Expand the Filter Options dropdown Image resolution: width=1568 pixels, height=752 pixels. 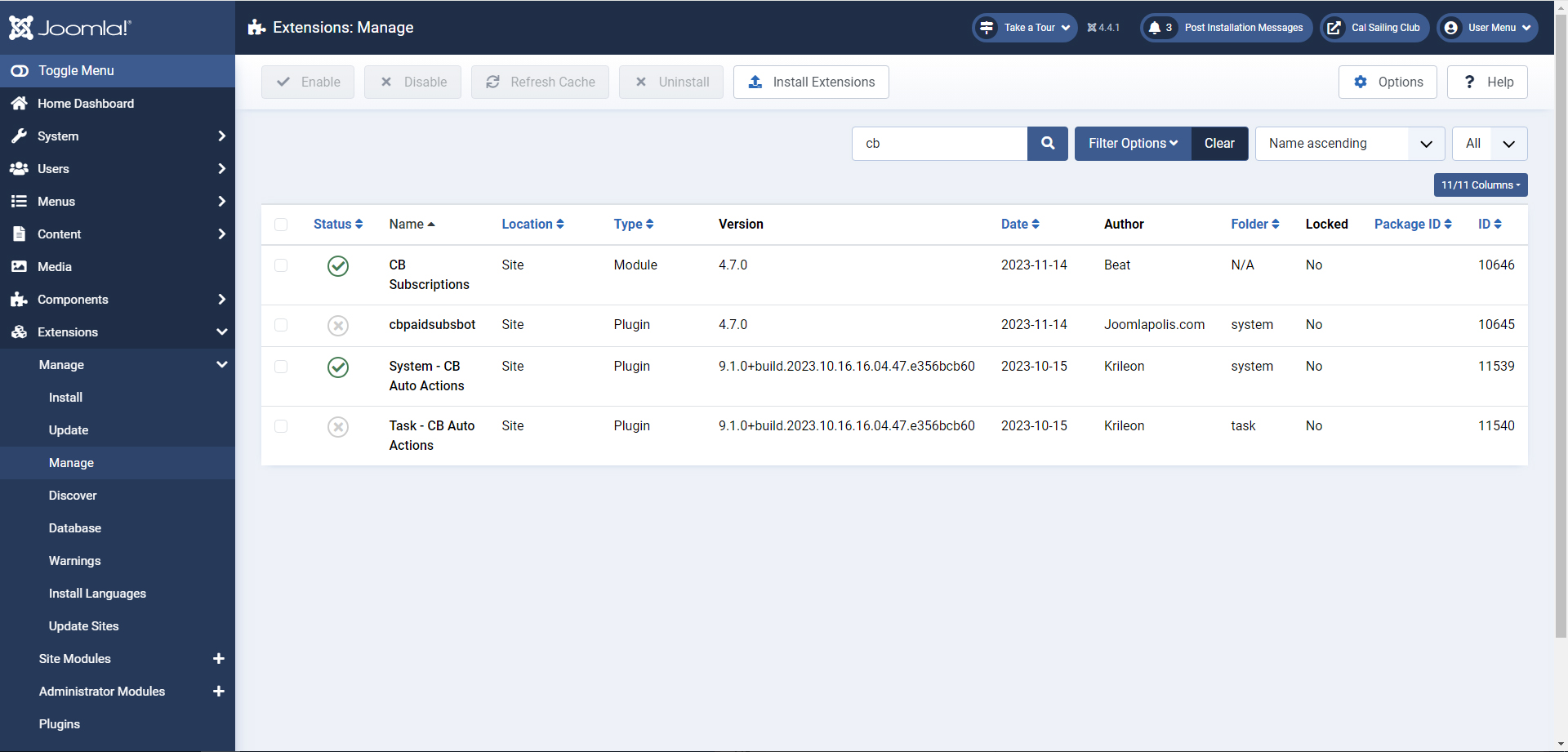[1133, 144]
